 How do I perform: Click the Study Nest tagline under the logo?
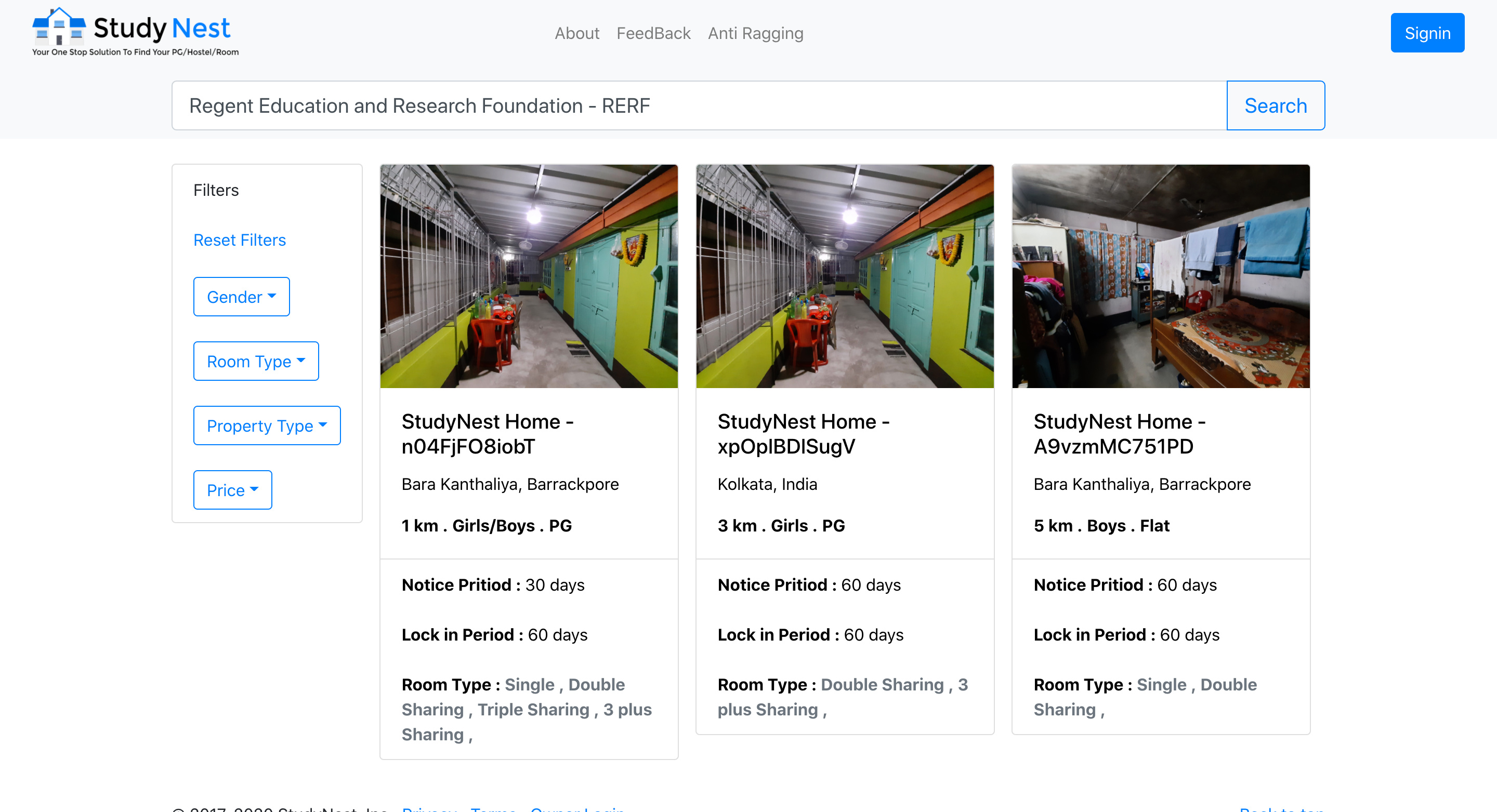coord(135,52)
